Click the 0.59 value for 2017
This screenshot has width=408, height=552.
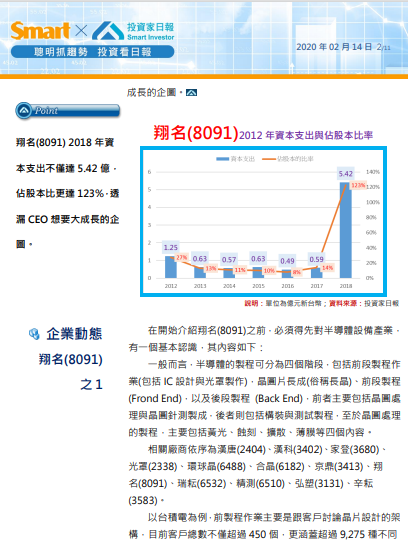click(316, 259)
